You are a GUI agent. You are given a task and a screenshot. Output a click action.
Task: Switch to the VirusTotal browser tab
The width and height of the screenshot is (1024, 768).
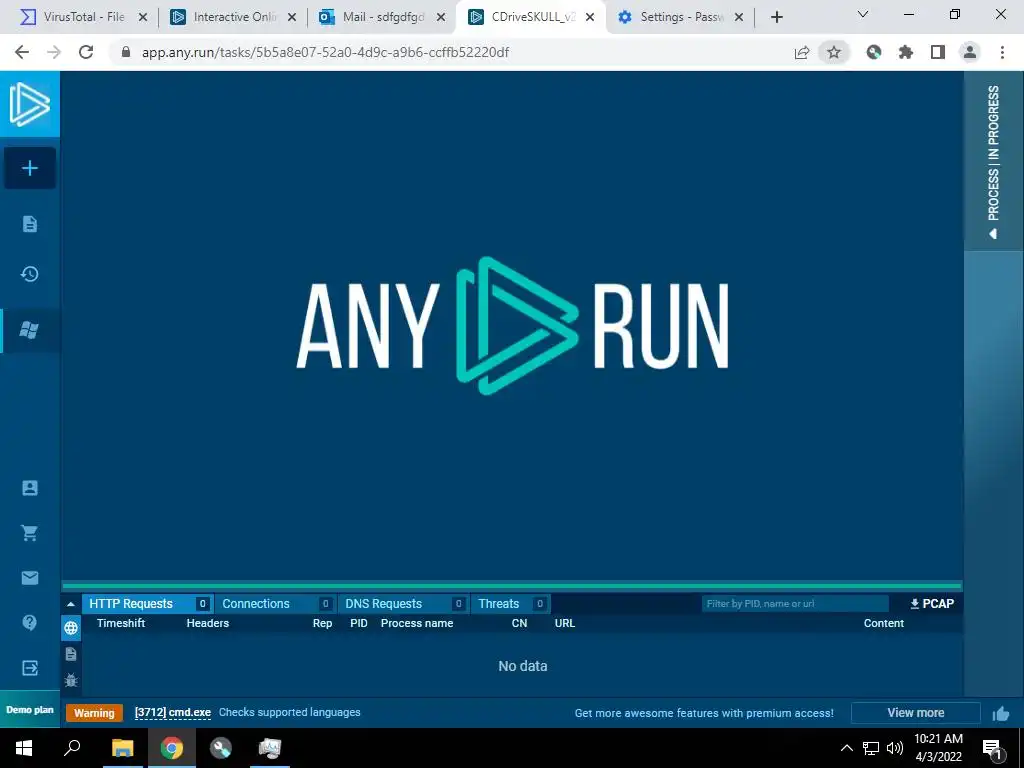(82, 17)
